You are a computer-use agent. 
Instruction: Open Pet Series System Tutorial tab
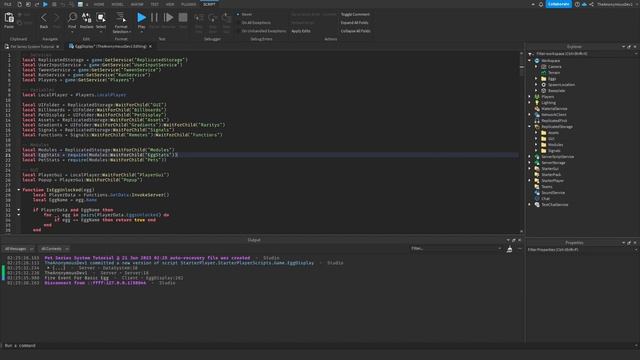coord(32,47)
